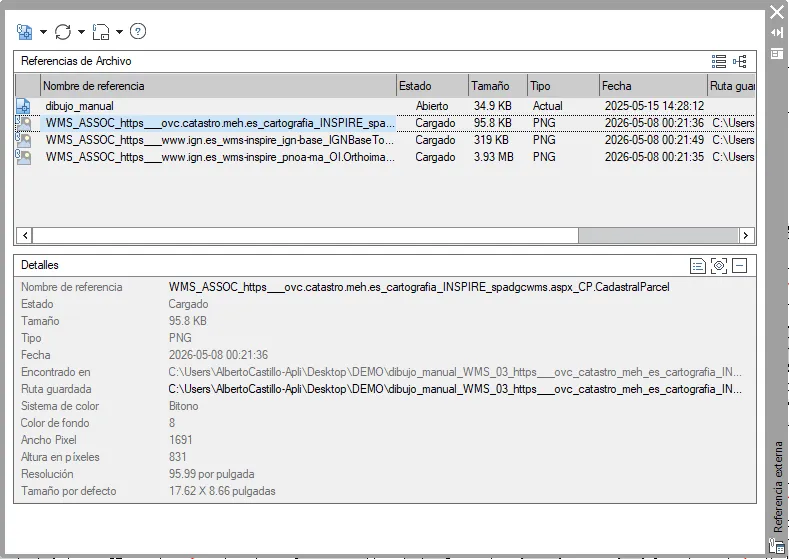This screenshot has width=789, height=559.
Task: Click Tamaño por defecto value 17.62 X 8.66
Action: tap(222, 491)
